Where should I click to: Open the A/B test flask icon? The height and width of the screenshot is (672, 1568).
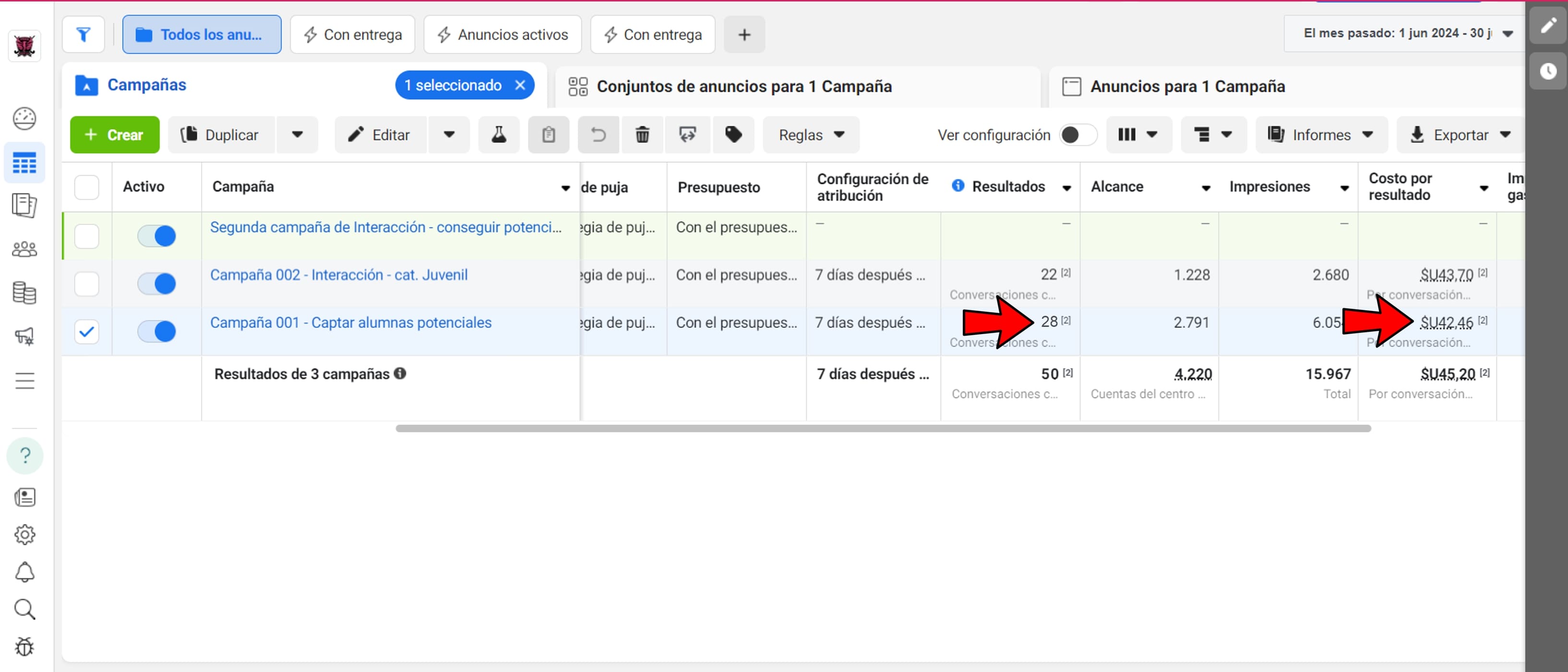click(499, 134)
